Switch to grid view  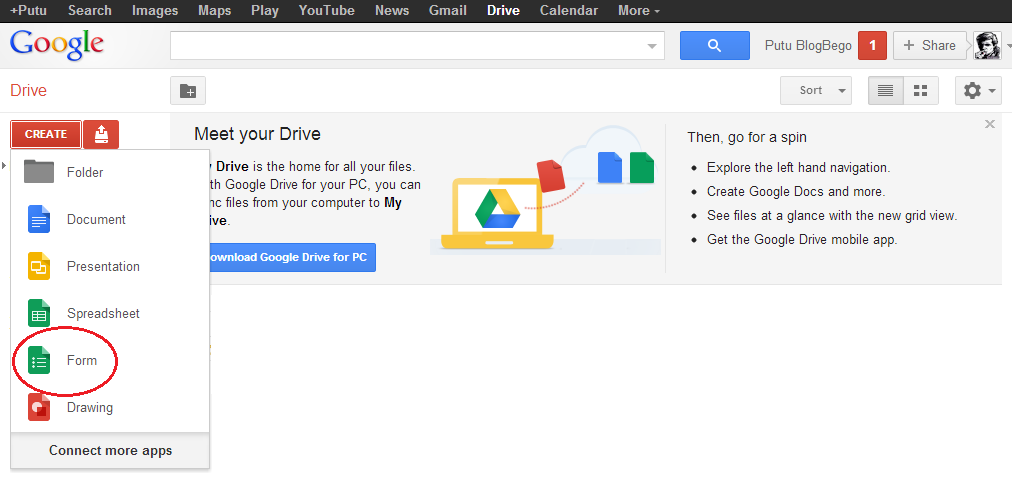pos(920,90)
